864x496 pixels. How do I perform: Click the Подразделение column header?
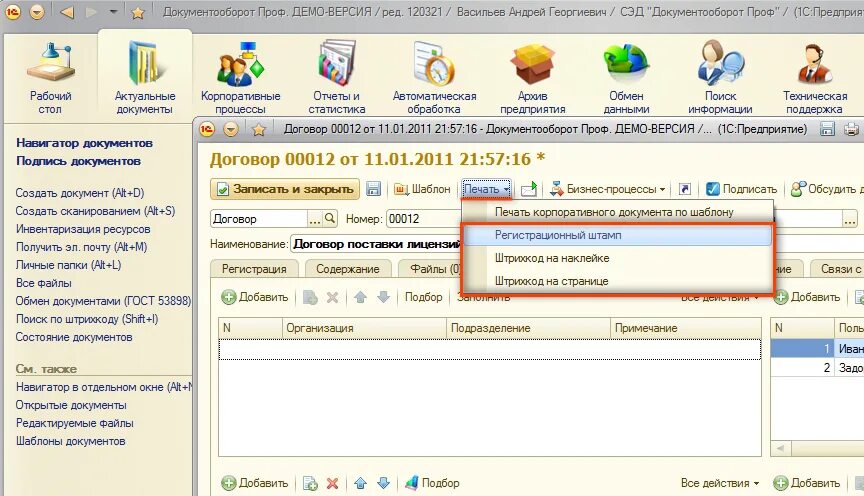tap(528, 328)
